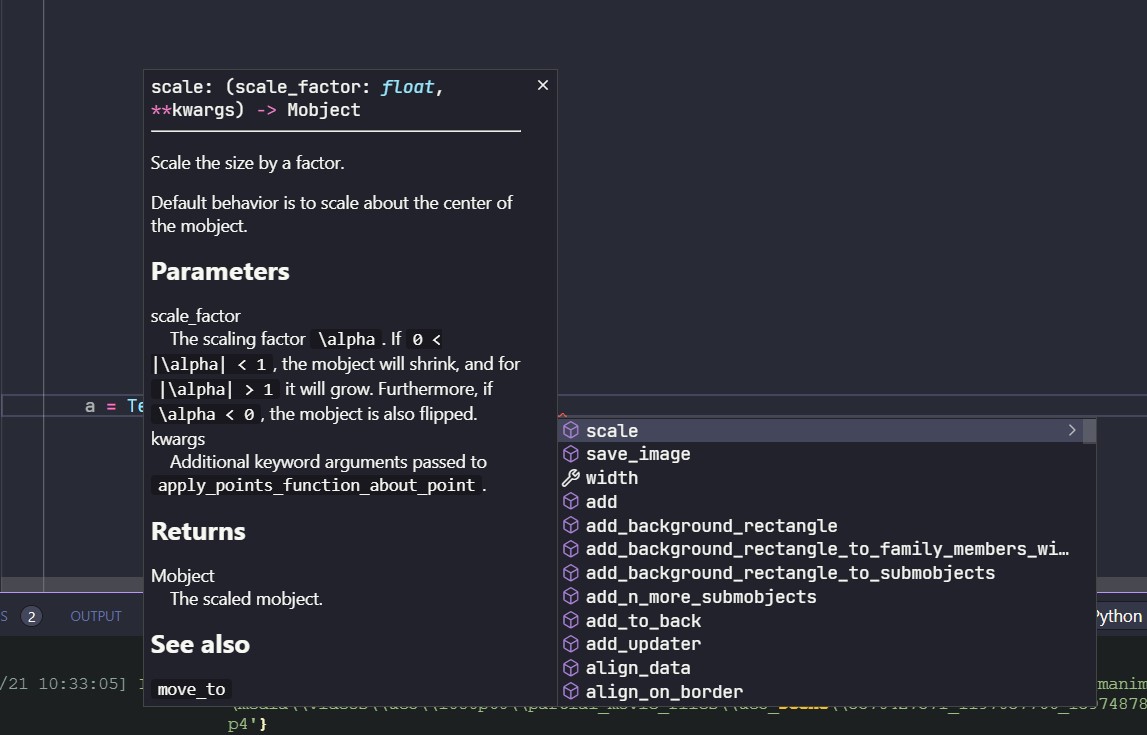Click the wrench icon beside width
This screenshot has height=735, width=1147.
point(571,478)
